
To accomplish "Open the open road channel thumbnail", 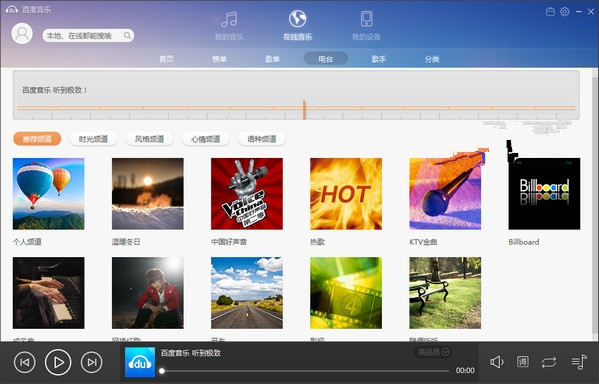I will [247, 293].
